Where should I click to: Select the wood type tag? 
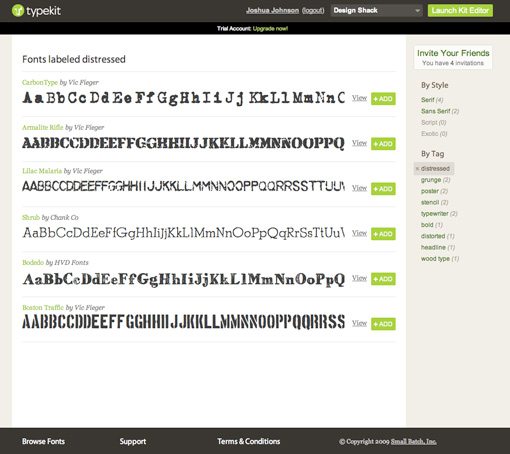tap(435, 259)
